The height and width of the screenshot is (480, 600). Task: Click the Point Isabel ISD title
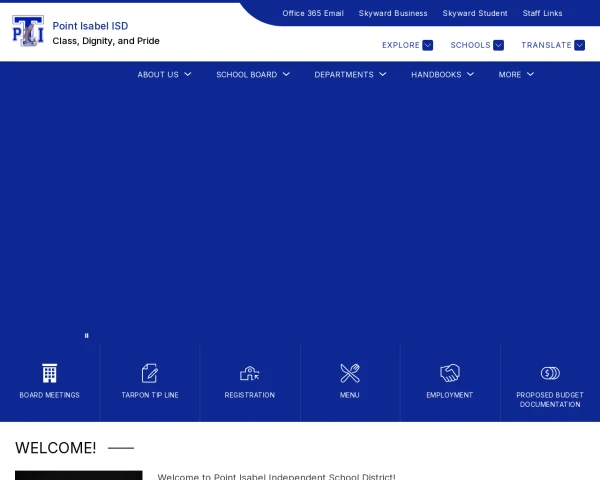(x=90, y=26)
